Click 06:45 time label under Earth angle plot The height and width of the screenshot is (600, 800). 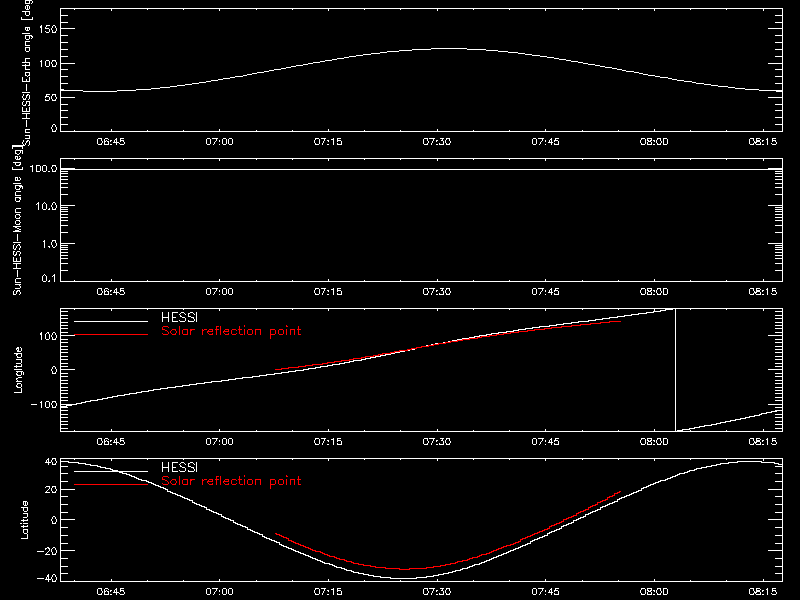click(111, 142)
